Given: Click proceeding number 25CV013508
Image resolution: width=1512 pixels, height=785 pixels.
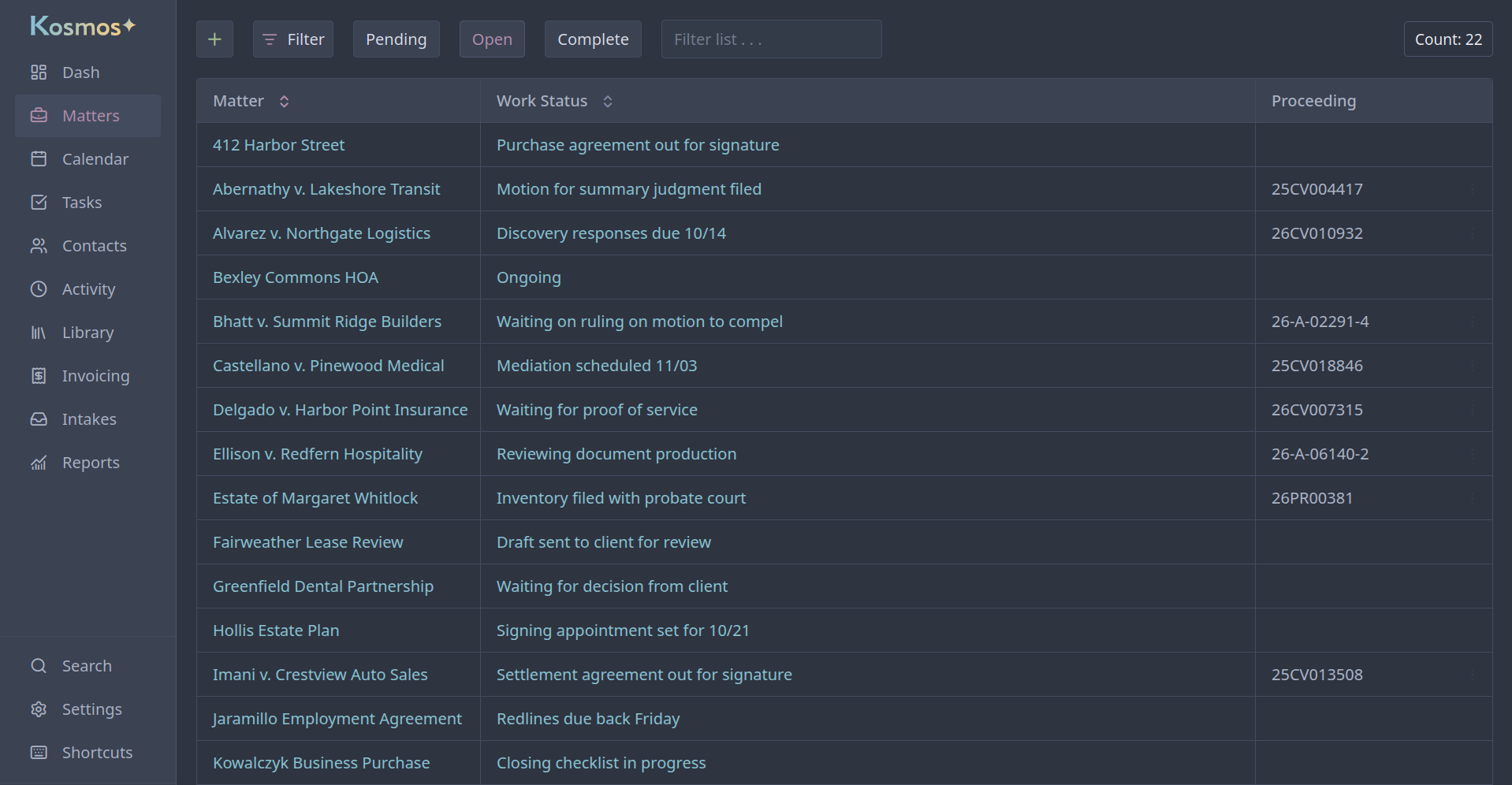Looking at the screenshot, I should [x=1316, y=675].
